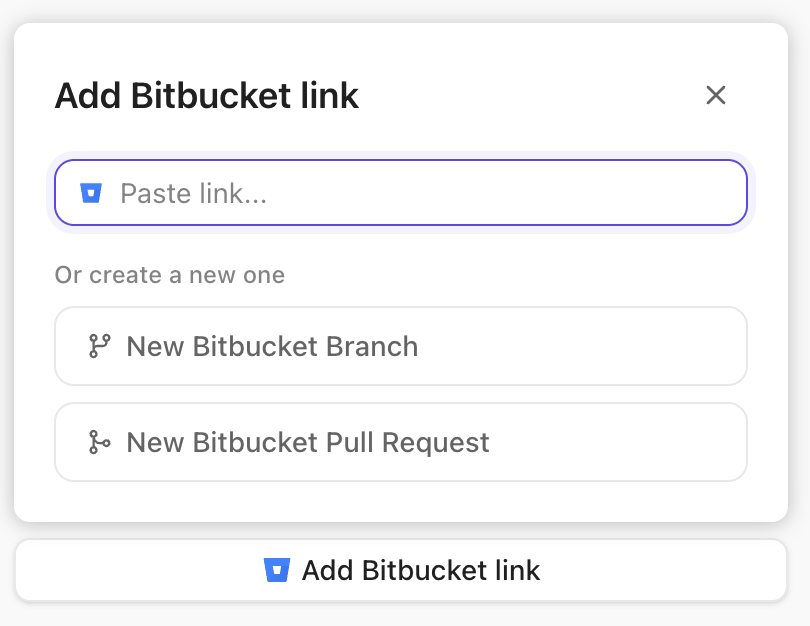Click the Bitbucket logo inside the link field

coord(92,193)
